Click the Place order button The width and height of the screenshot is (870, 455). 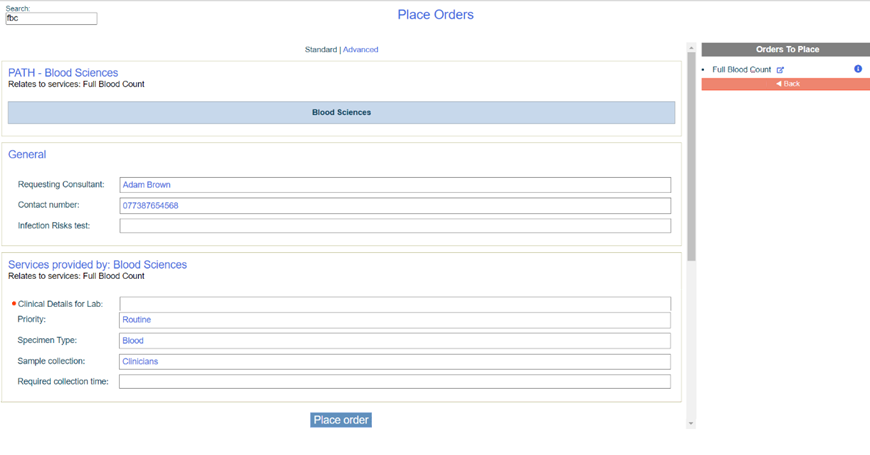tap(341, 420)
